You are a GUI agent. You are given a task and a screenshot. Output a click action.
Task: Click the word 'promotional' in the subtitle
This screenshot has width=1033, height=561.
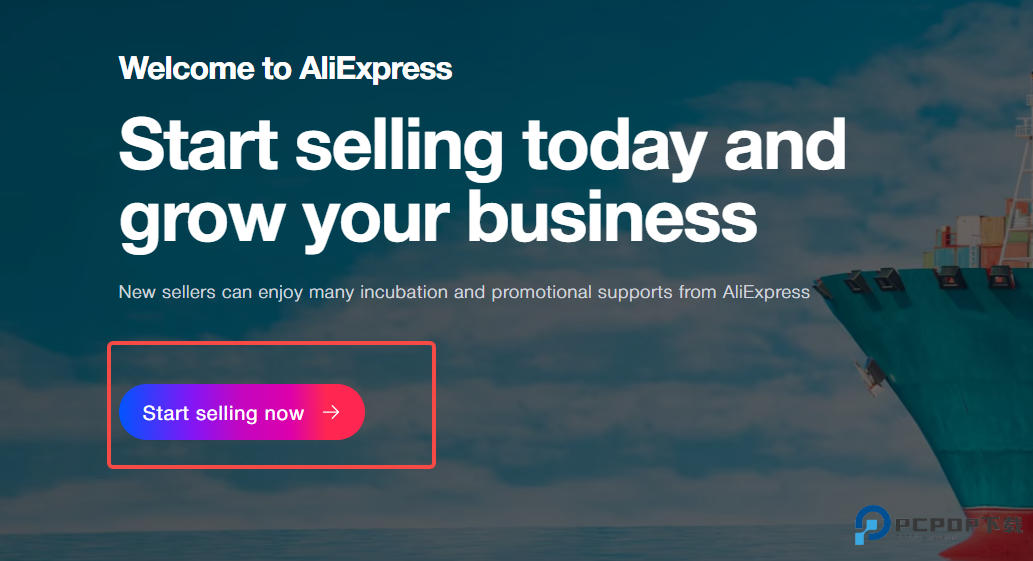point(542,292)
